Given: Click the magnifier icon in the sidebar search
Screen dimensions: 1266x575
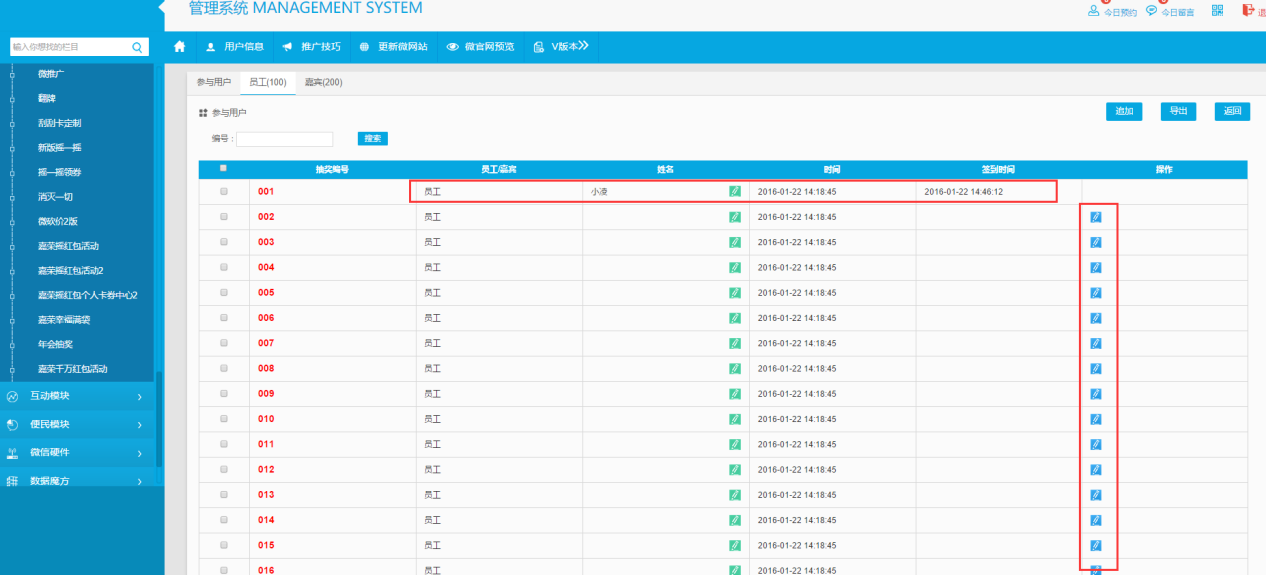Looking at the screenshot, I should tap(137, 47).
